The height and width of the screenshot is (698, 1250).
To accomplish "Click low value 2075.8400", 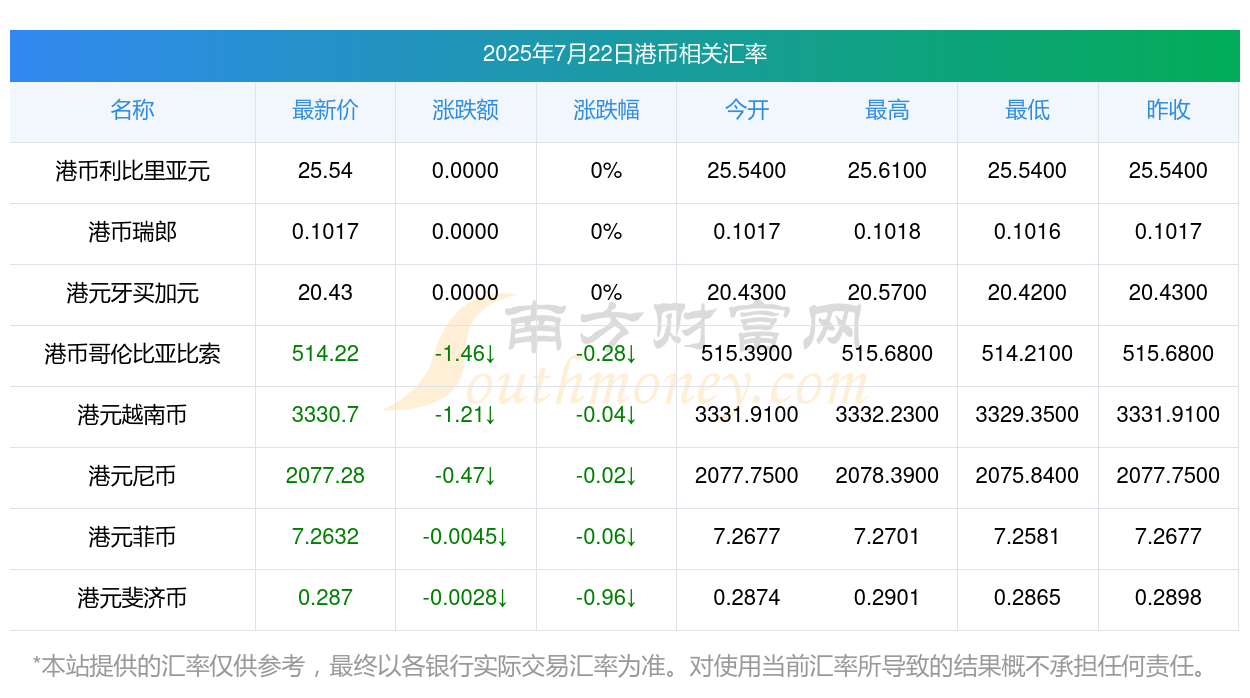I will click(x=1027, y=476).
